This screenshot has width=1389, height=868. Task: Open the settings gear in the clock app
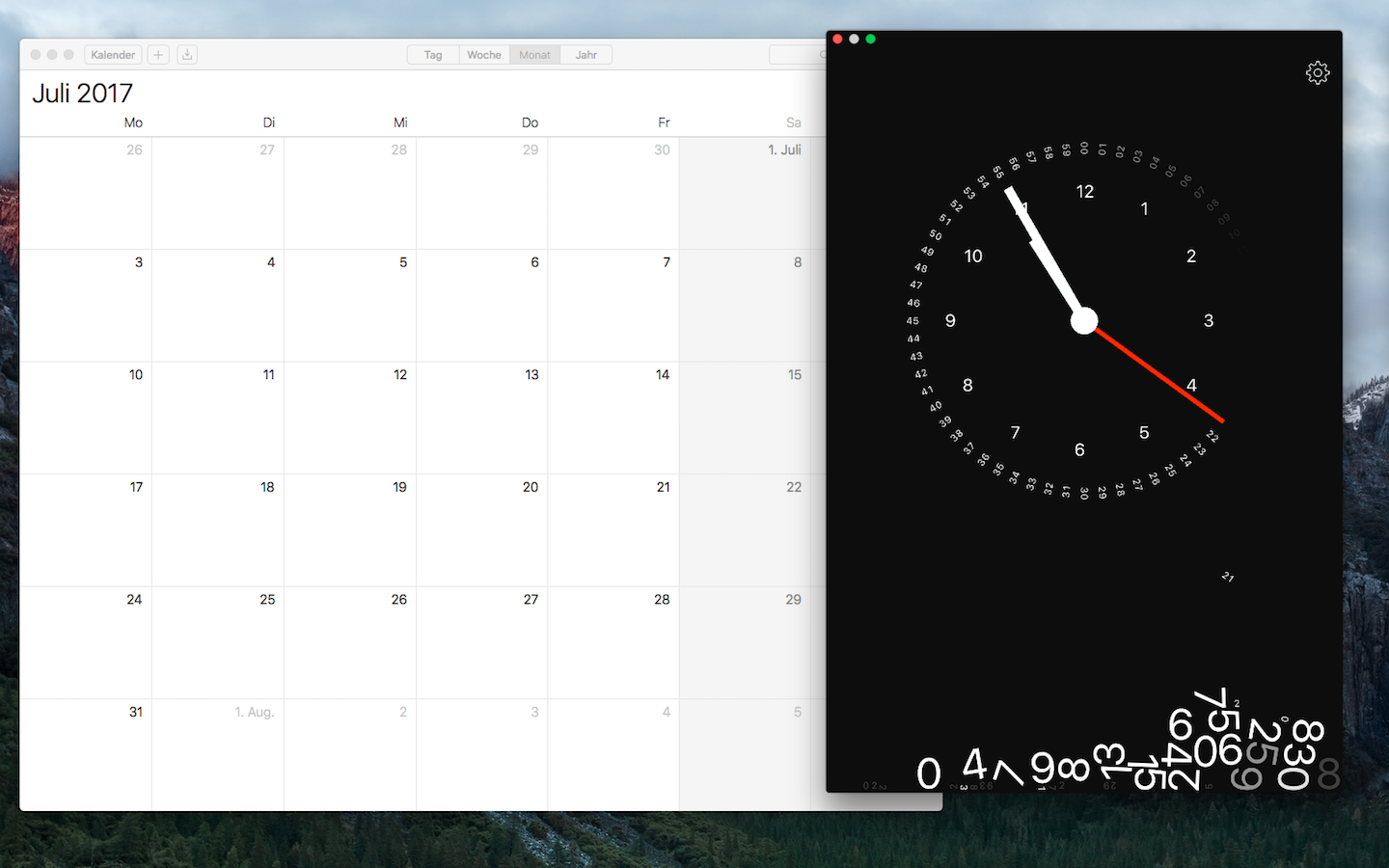pyautogui.click(x=1318, y=72)
